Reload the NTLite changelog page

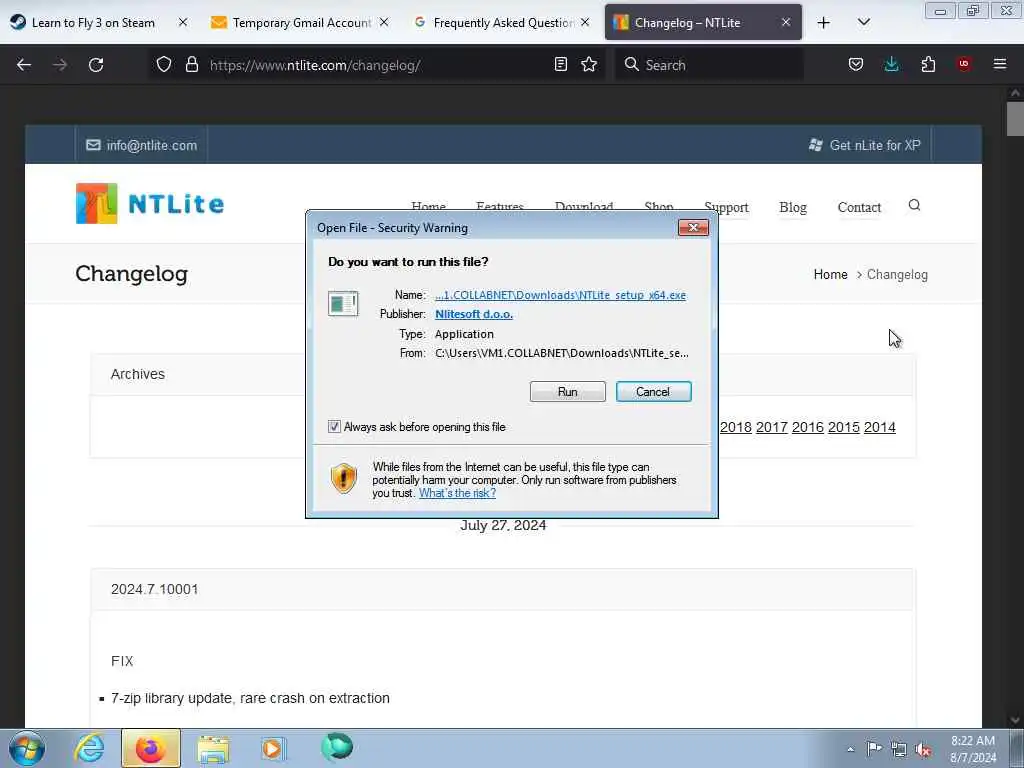tap(96, 65)
